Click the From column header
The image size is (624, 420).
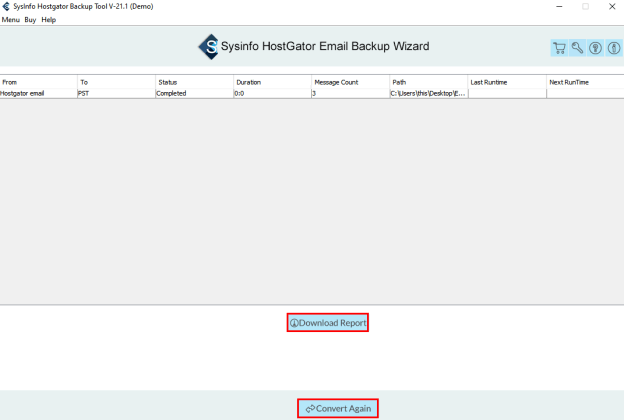click(x=38, y=82)
